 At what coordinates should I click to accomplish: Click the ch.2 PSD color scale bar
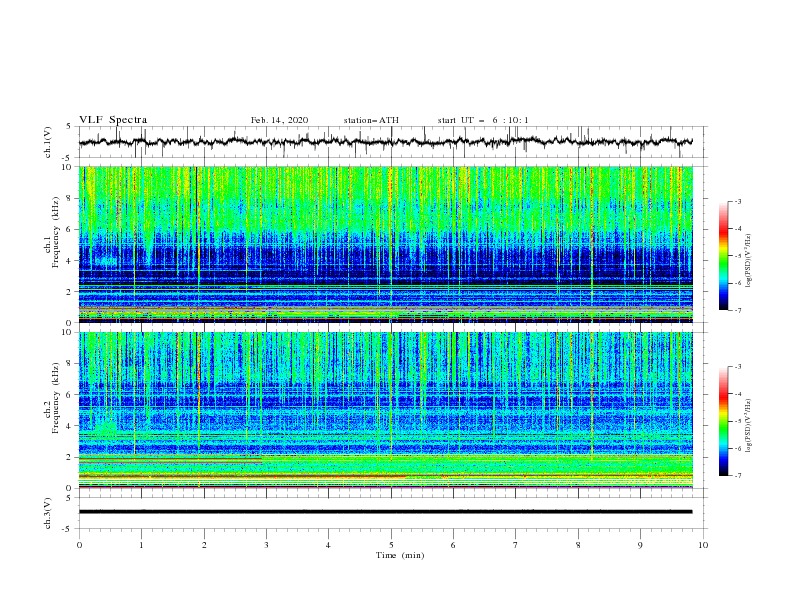pos(723,421)
